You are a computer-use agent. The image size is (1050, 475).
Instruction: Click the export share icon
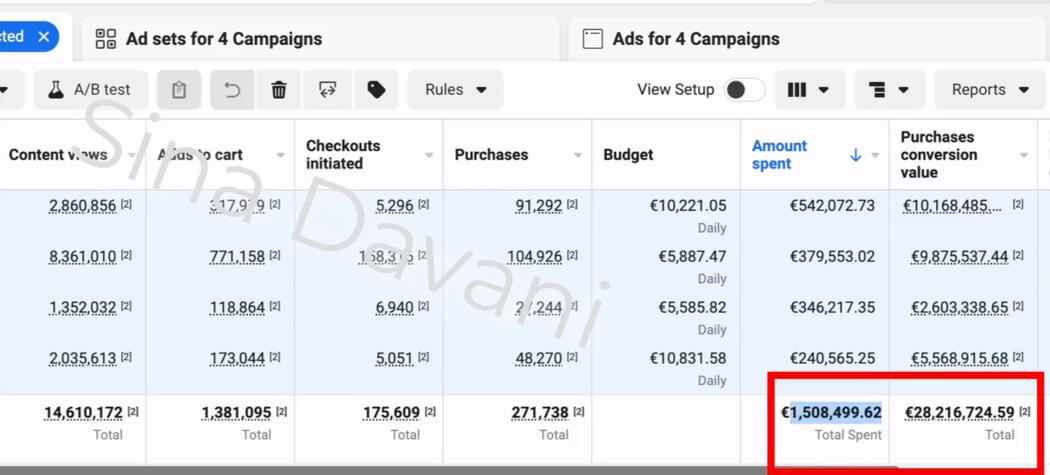pos(328,90)
